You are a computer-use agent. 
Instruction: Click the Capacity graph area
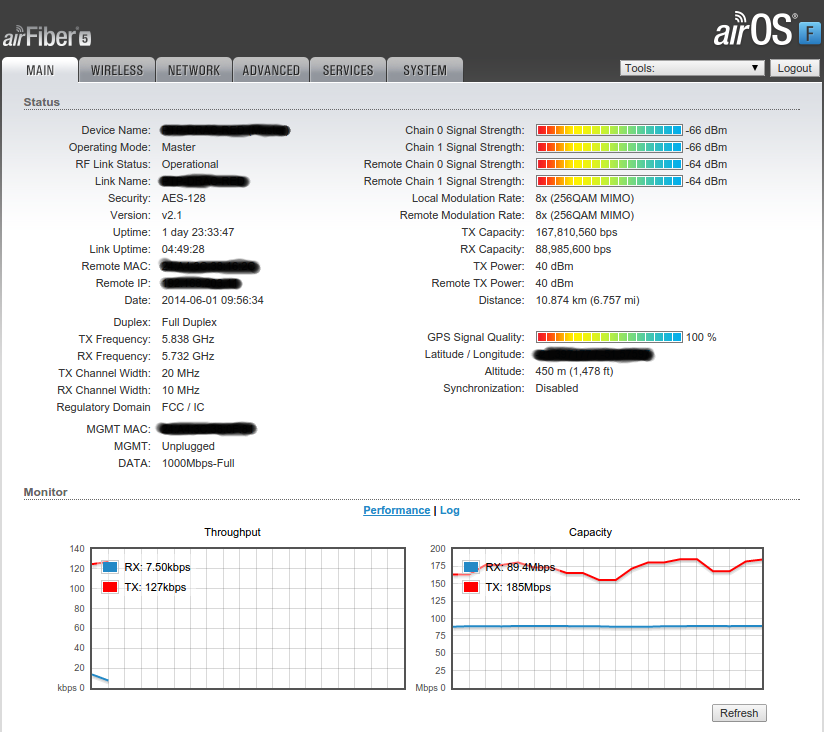point(607,618)
